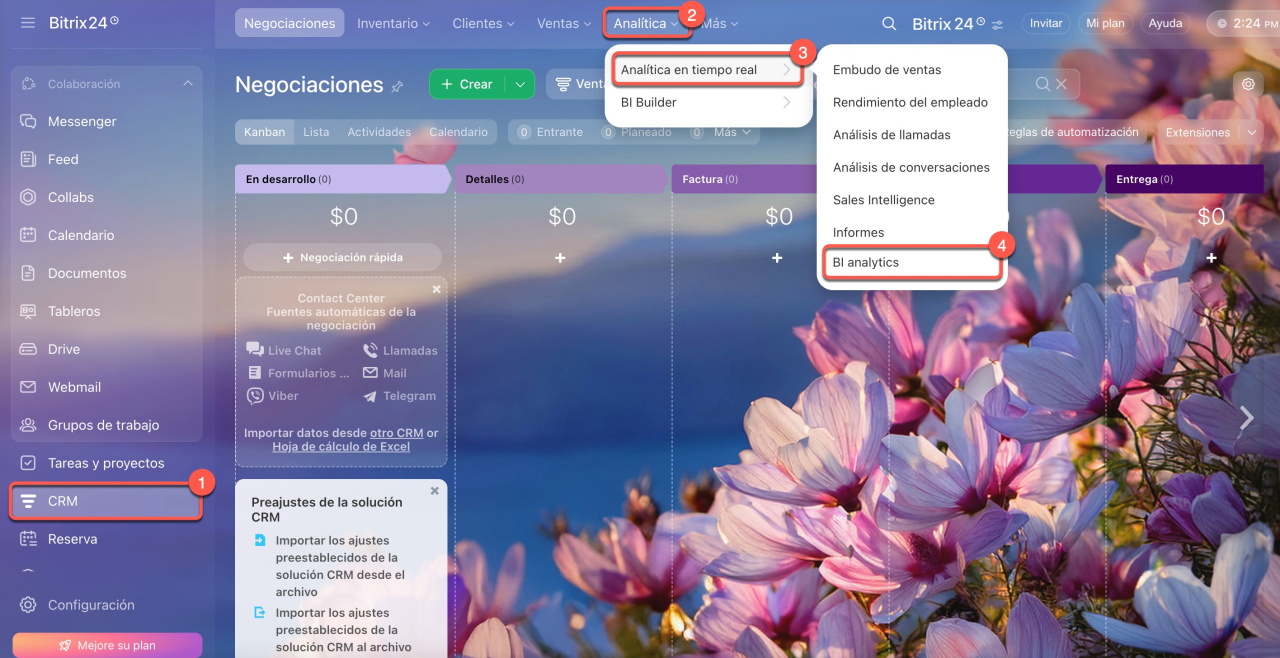The height and width of the screenshot is (658, 1280).
Task: Click the search magnifier in top bar
Action: [888, 24]
